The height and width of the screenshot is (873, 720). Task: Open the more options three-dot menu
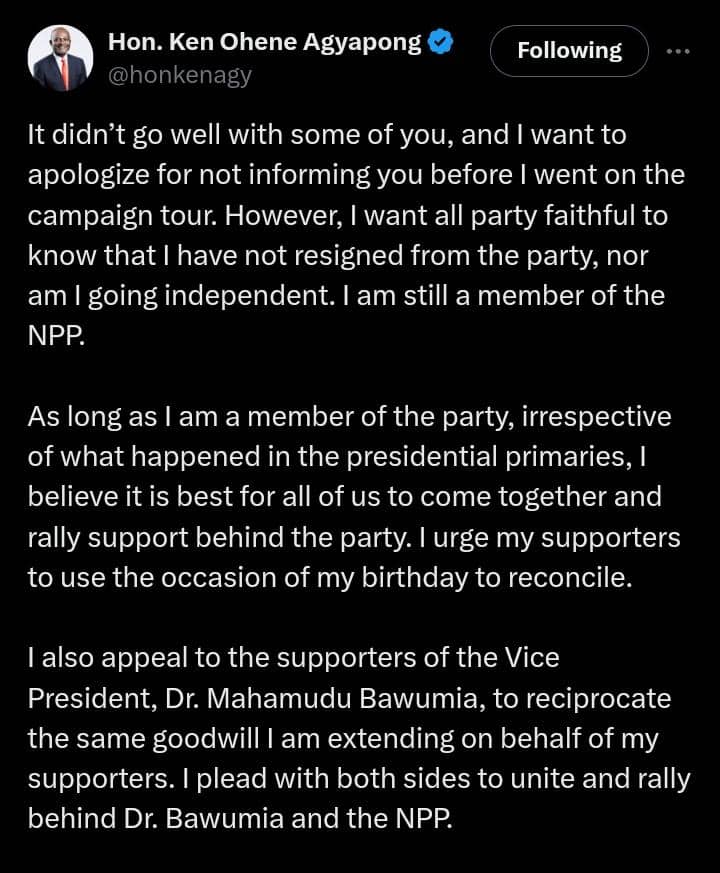678,51
